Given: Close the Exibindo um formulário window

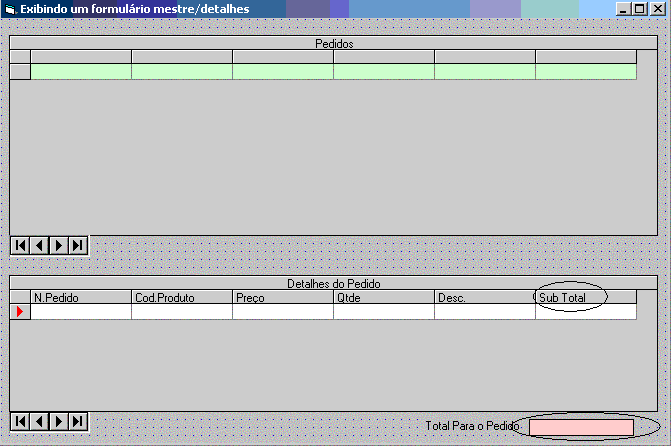Looking at the screenshot, I should [658, 9].
